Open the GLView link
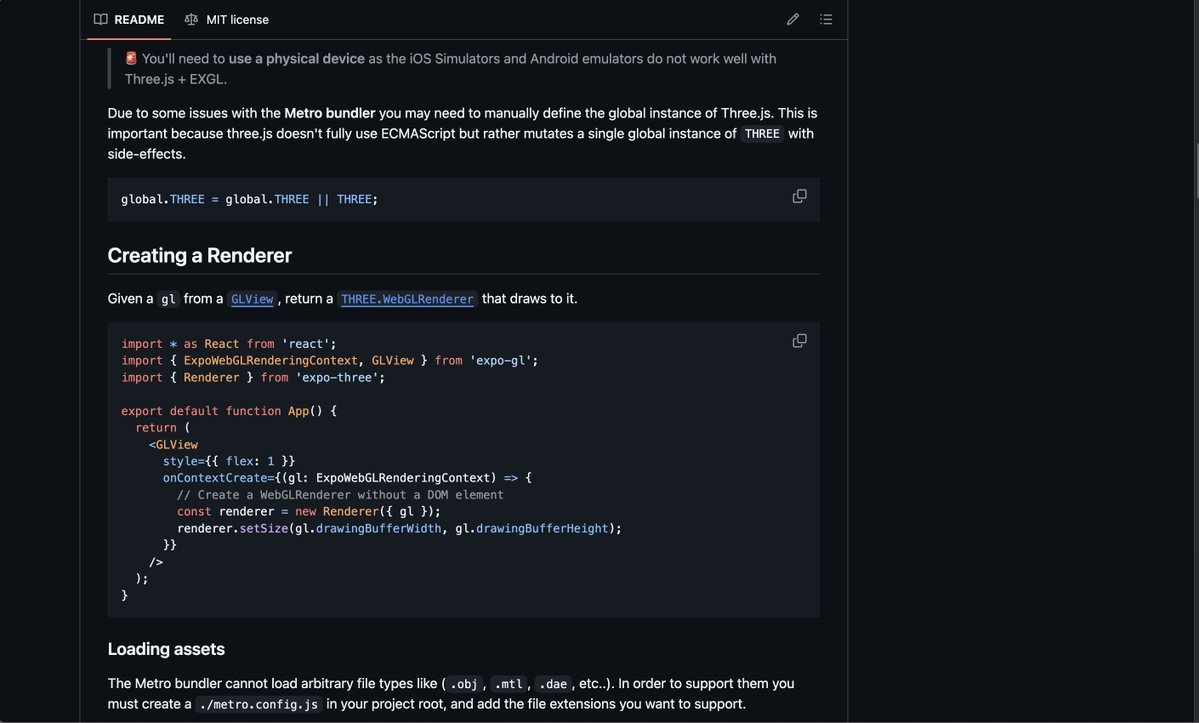The height and width of the screenshot is (723, 1199). (252, 299)
